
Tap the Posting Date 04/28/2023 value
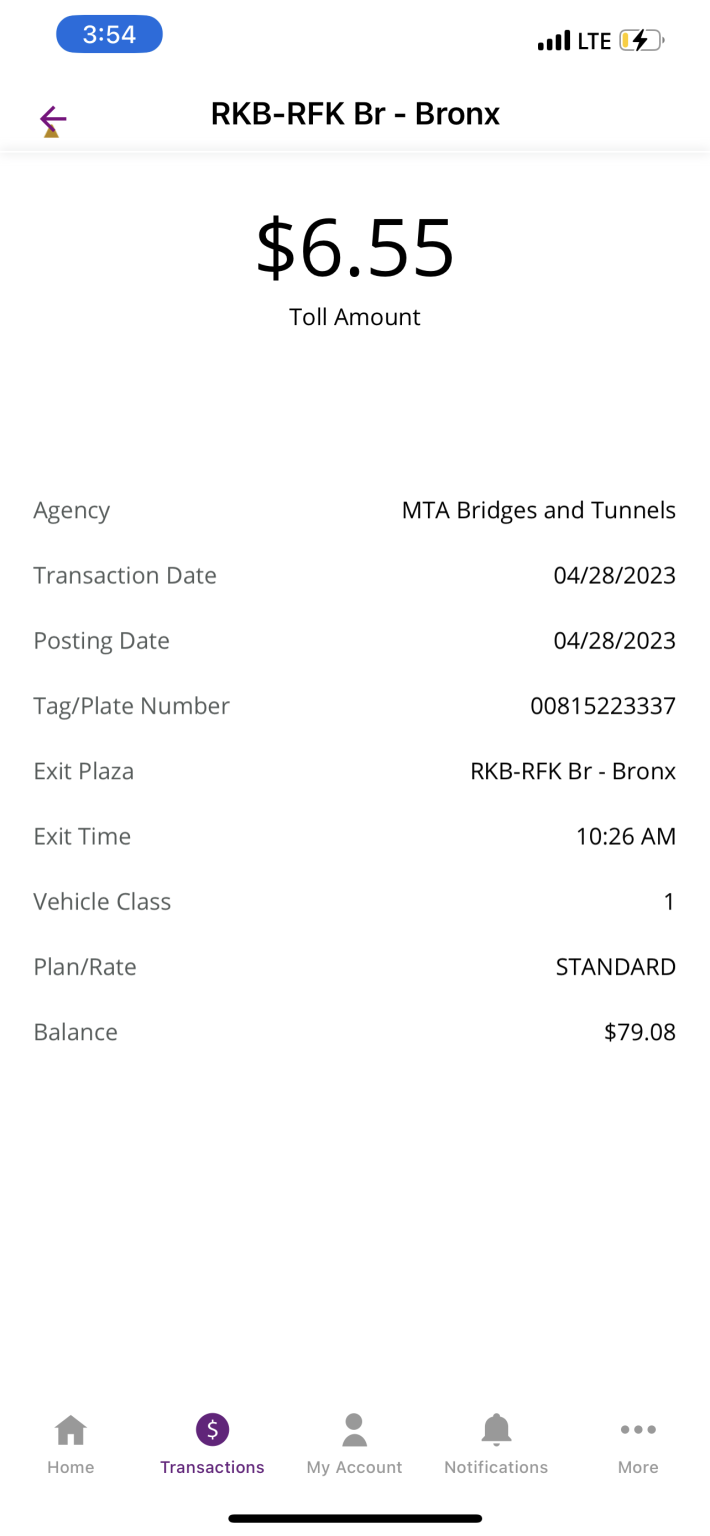[x=614, y=640]
